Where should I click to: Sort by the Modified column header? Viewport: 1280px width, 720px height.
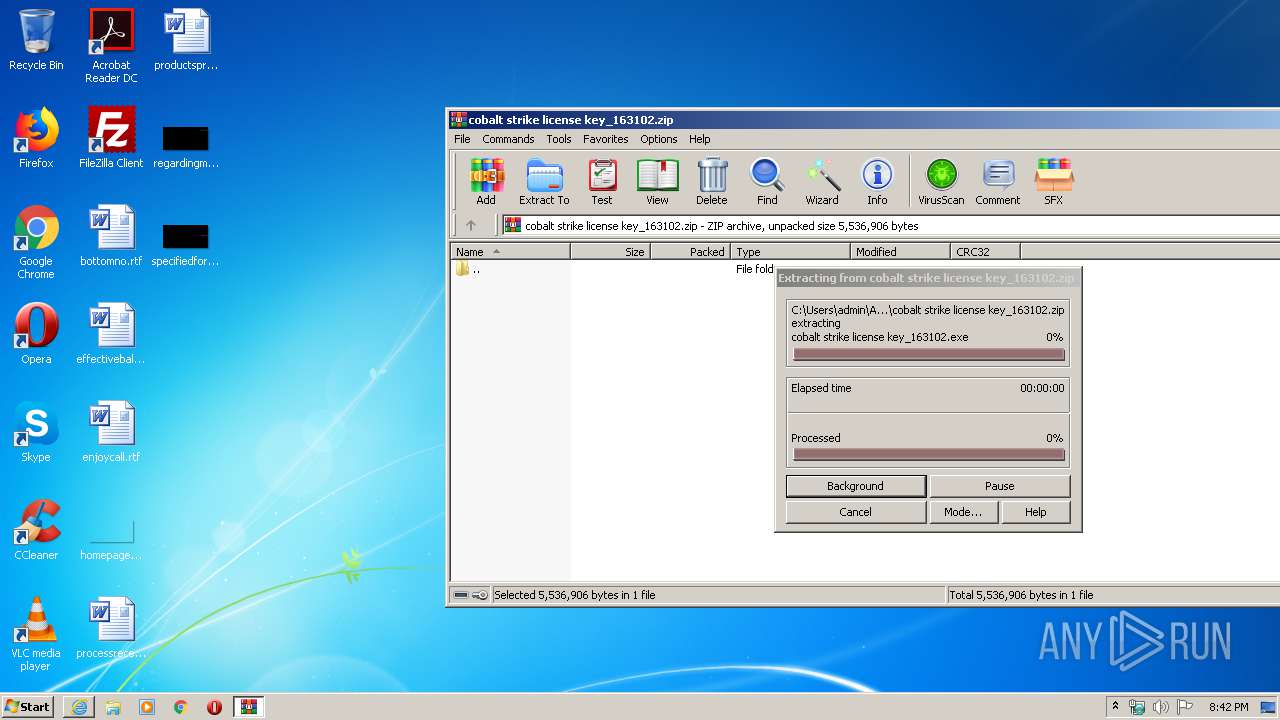[x=900, y=252]
